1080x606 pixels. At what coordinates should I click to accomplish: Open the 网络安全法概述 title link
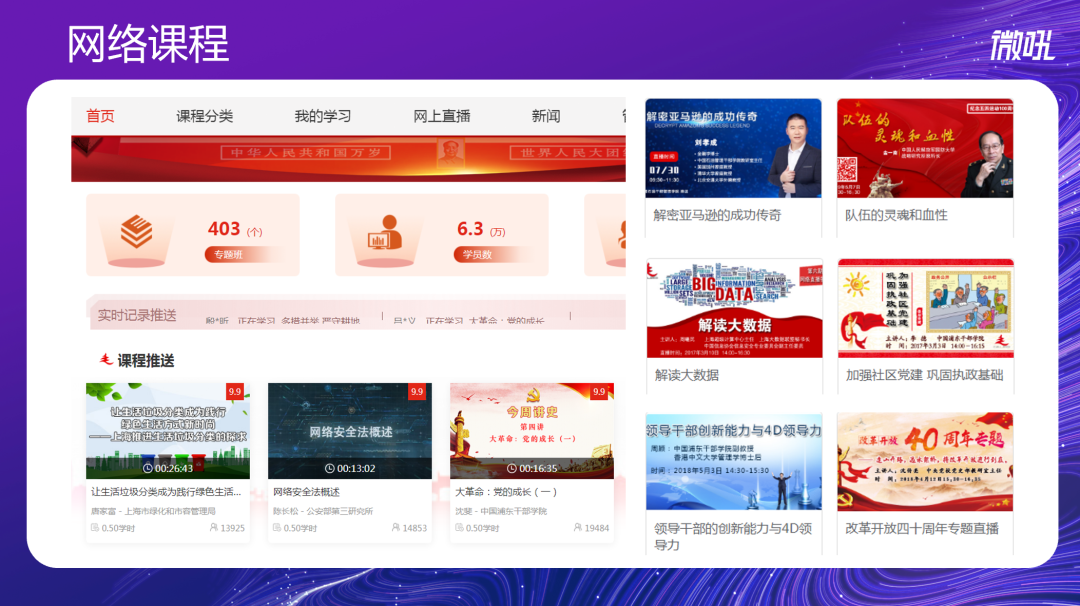tap(307, 492)
